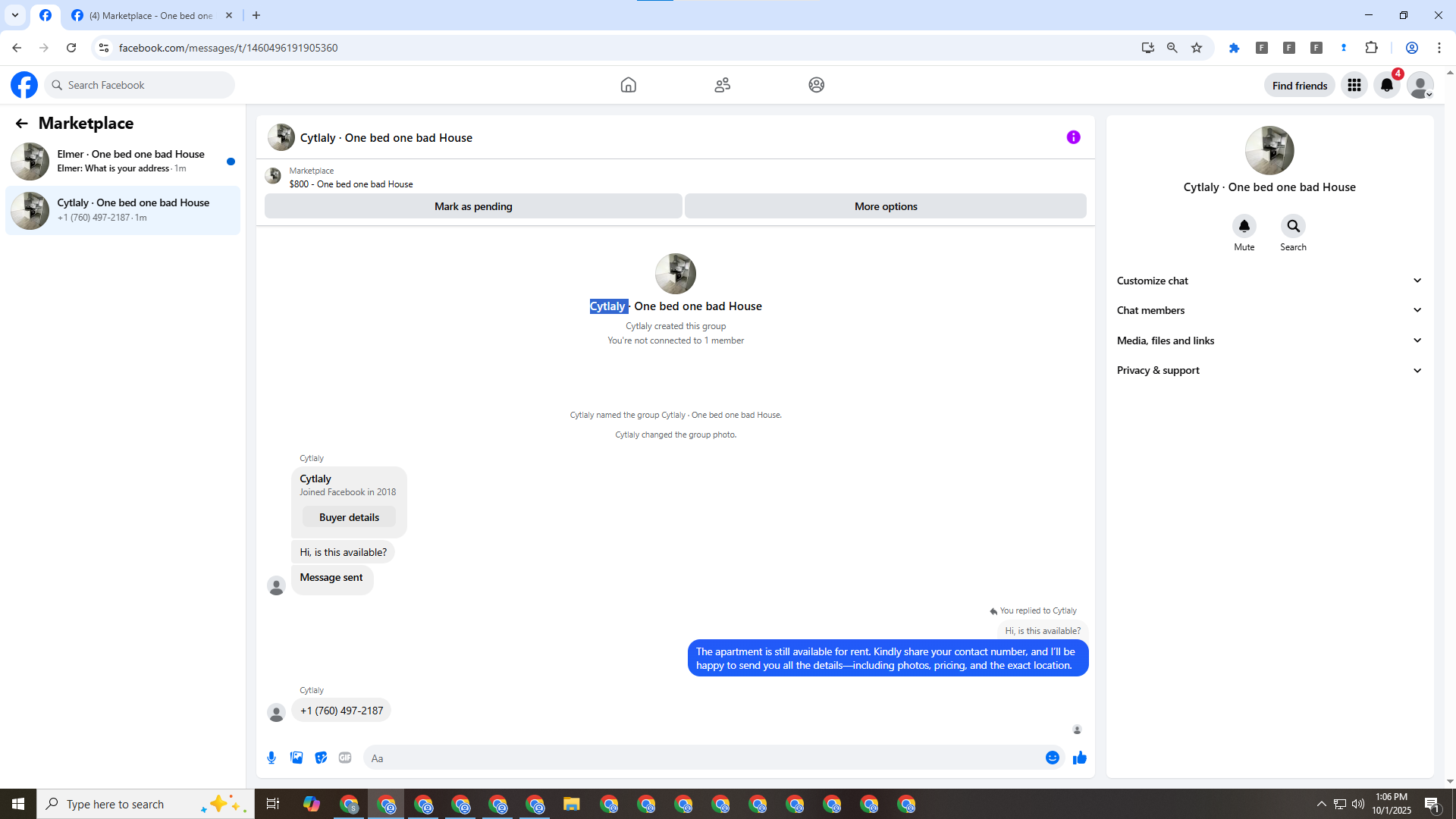
Task: Open Buyer details for Cytlaly
Action: [349, 517]
